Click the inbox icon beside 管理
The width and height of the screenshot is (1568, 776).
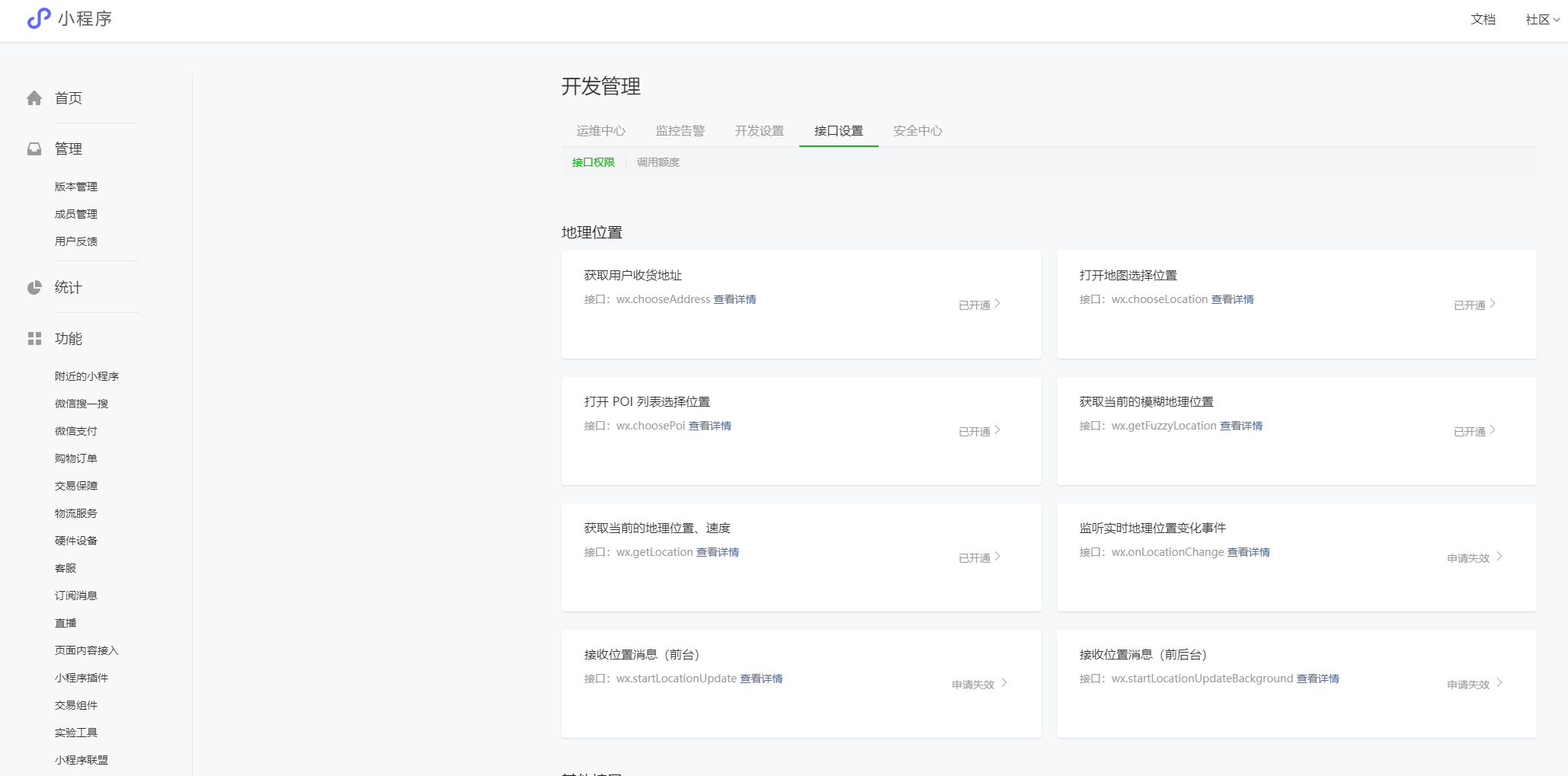(x=34, y=149)
